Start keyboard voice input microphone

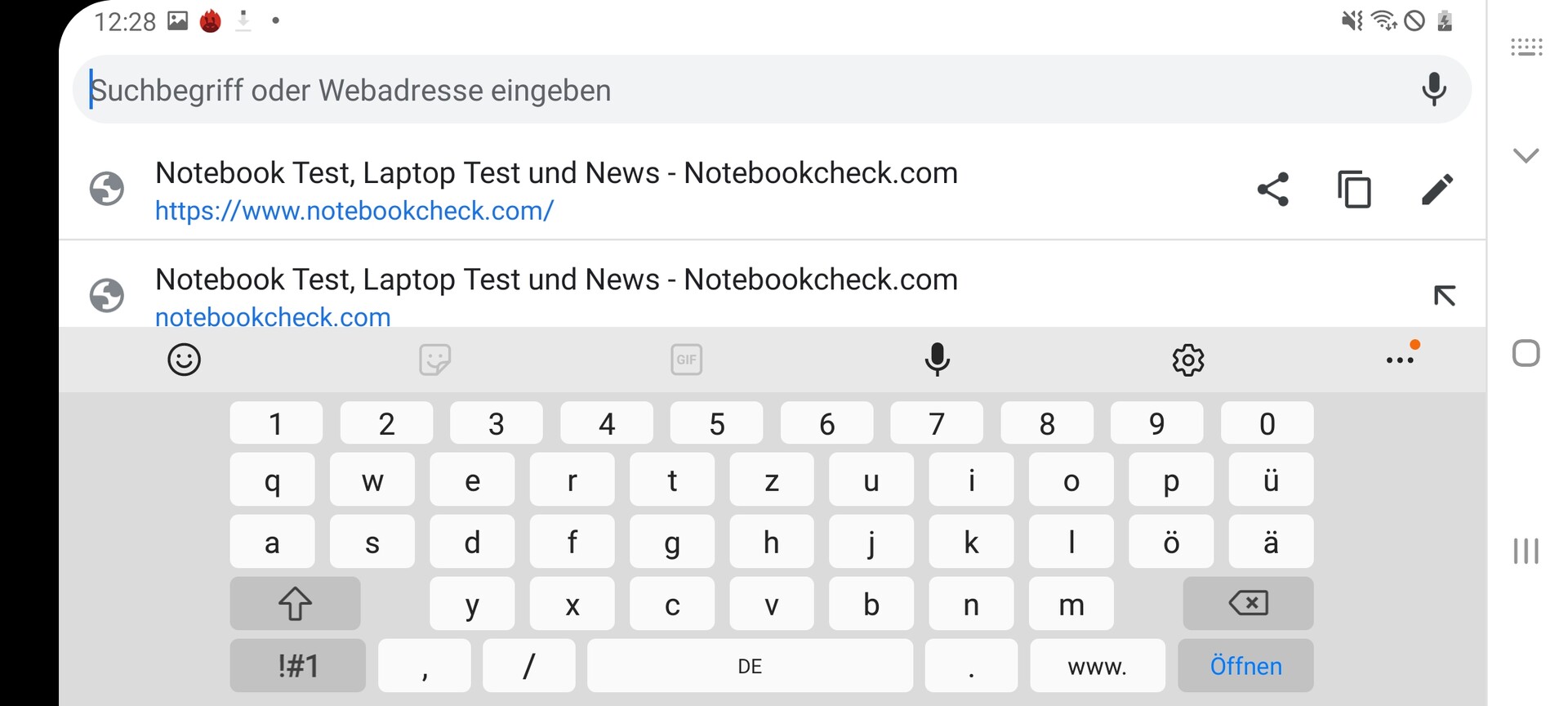938,360
